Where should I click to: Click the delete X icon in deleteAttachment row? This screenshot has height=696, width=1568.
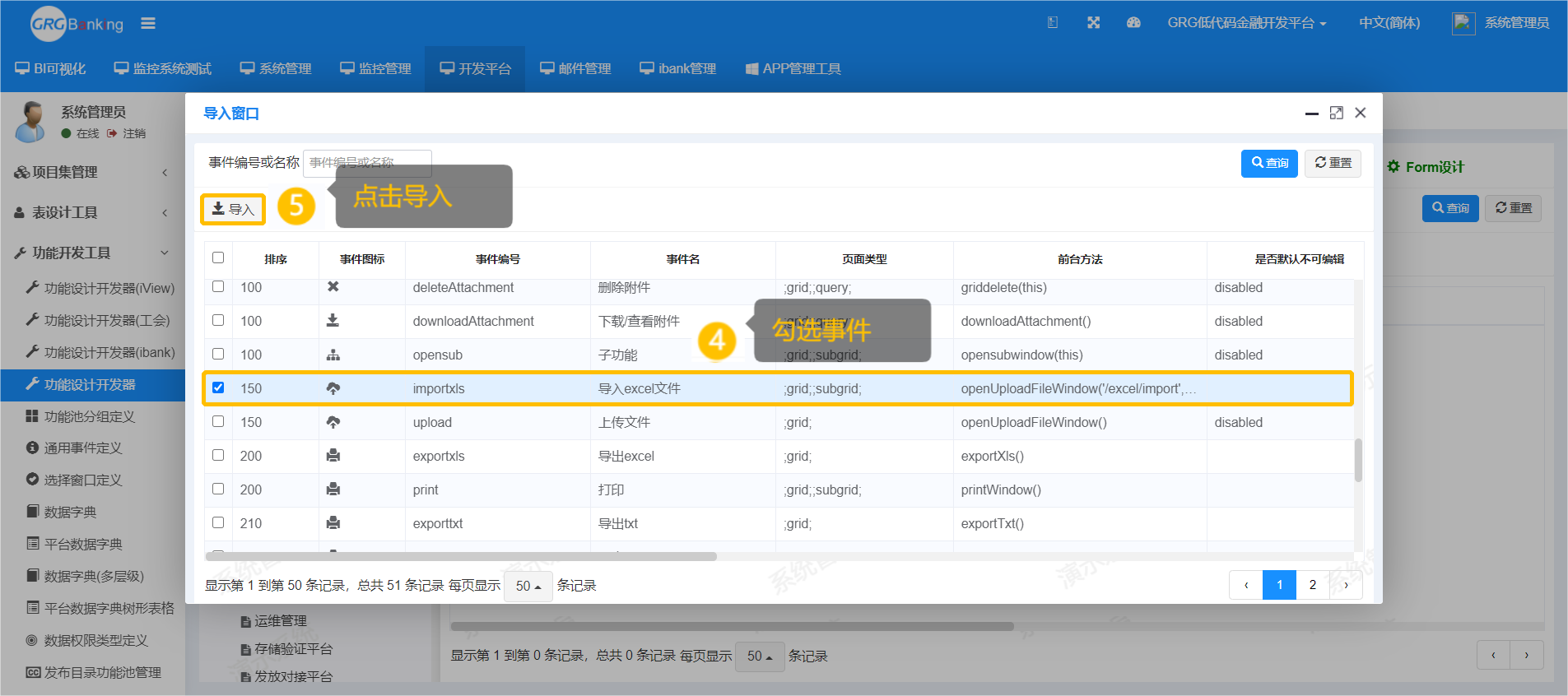point(333,287)
